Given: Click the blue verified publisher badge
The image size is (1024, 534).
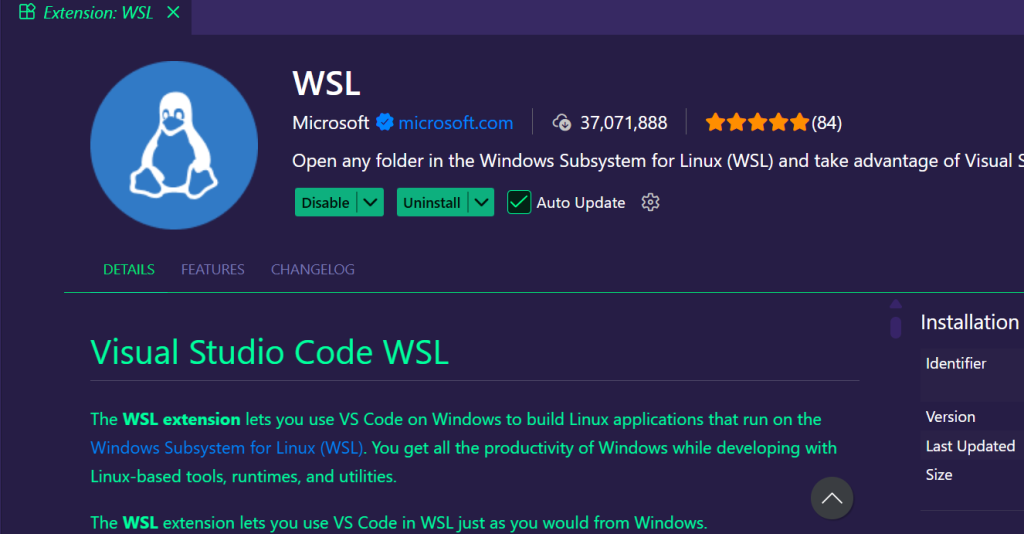Looking at the screenshot, I should [x=384, y=123].
